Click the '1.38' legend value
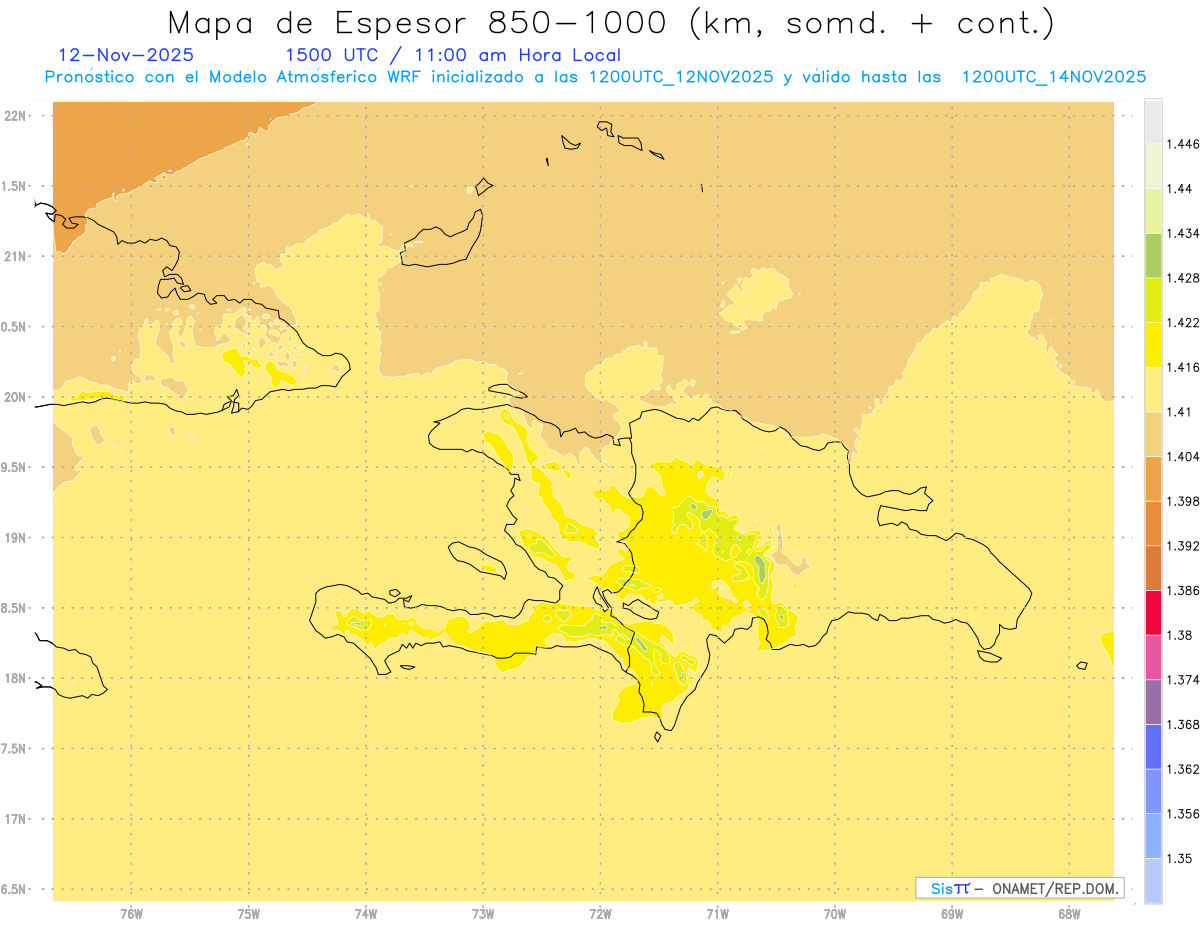1200x927 pixels. [1179, 635]
